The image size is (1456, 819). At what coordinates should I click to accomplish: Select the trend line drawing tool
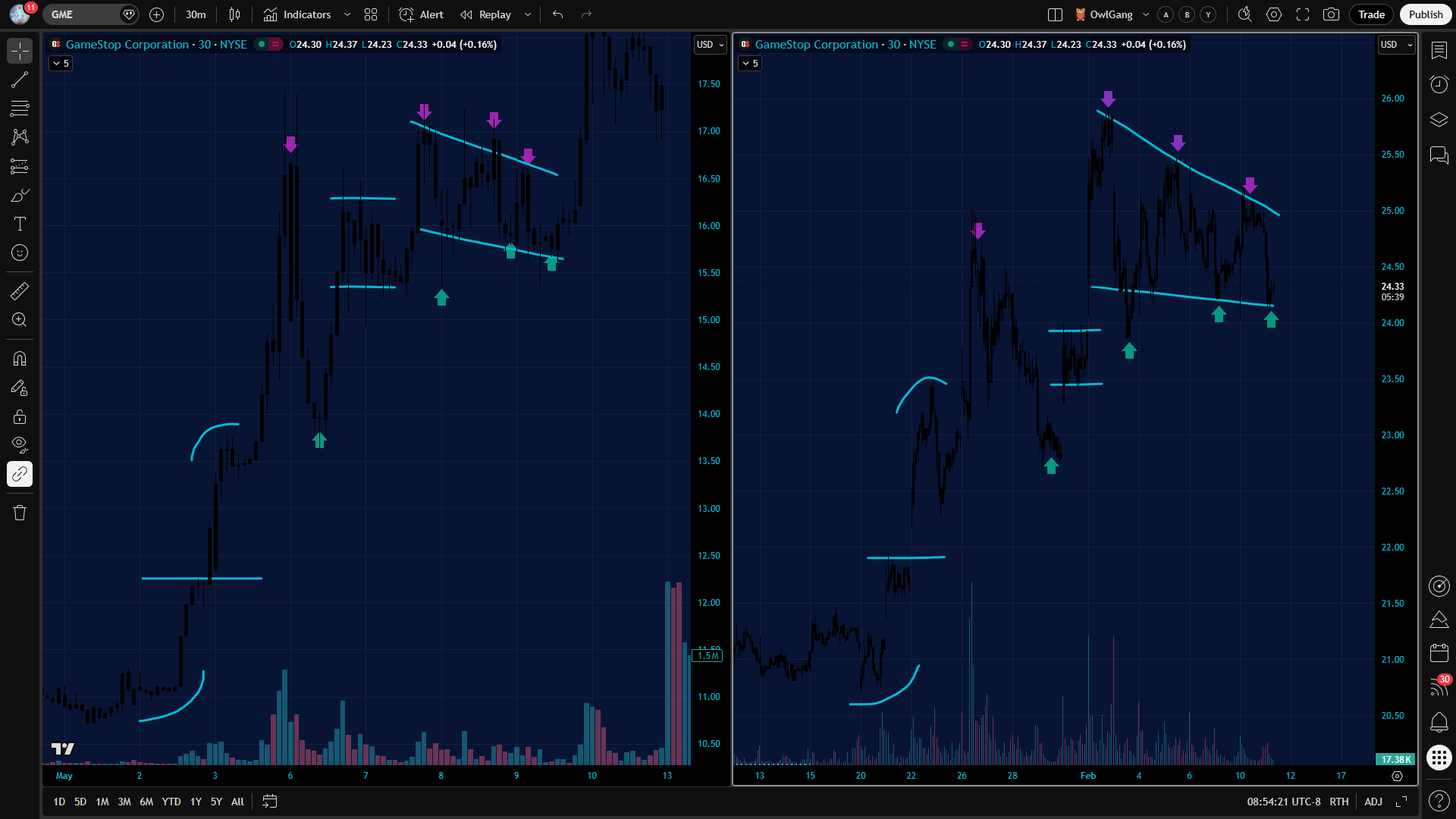click(20, 80)
